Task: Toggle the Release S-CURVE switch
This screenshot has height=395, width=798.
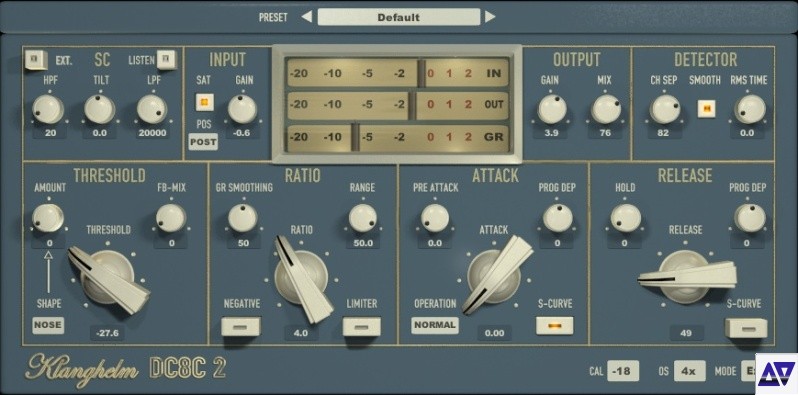Action: point(746,328)
